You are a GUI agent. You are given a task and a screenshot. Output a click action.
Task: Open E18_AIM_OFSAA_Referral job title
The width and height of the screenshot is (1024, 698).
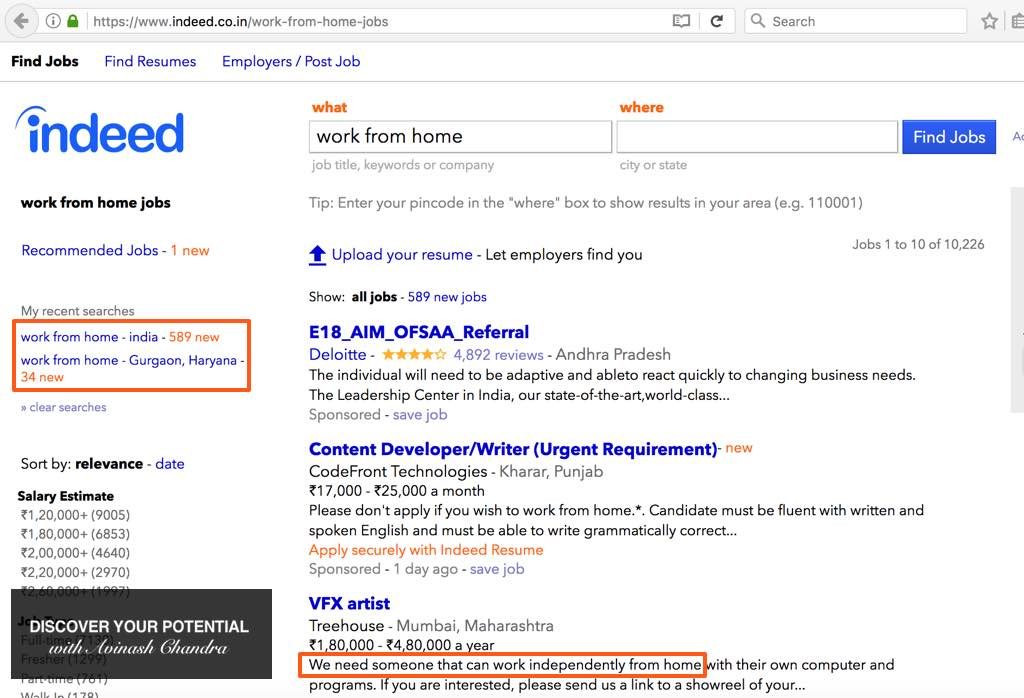tap(419, 332)
